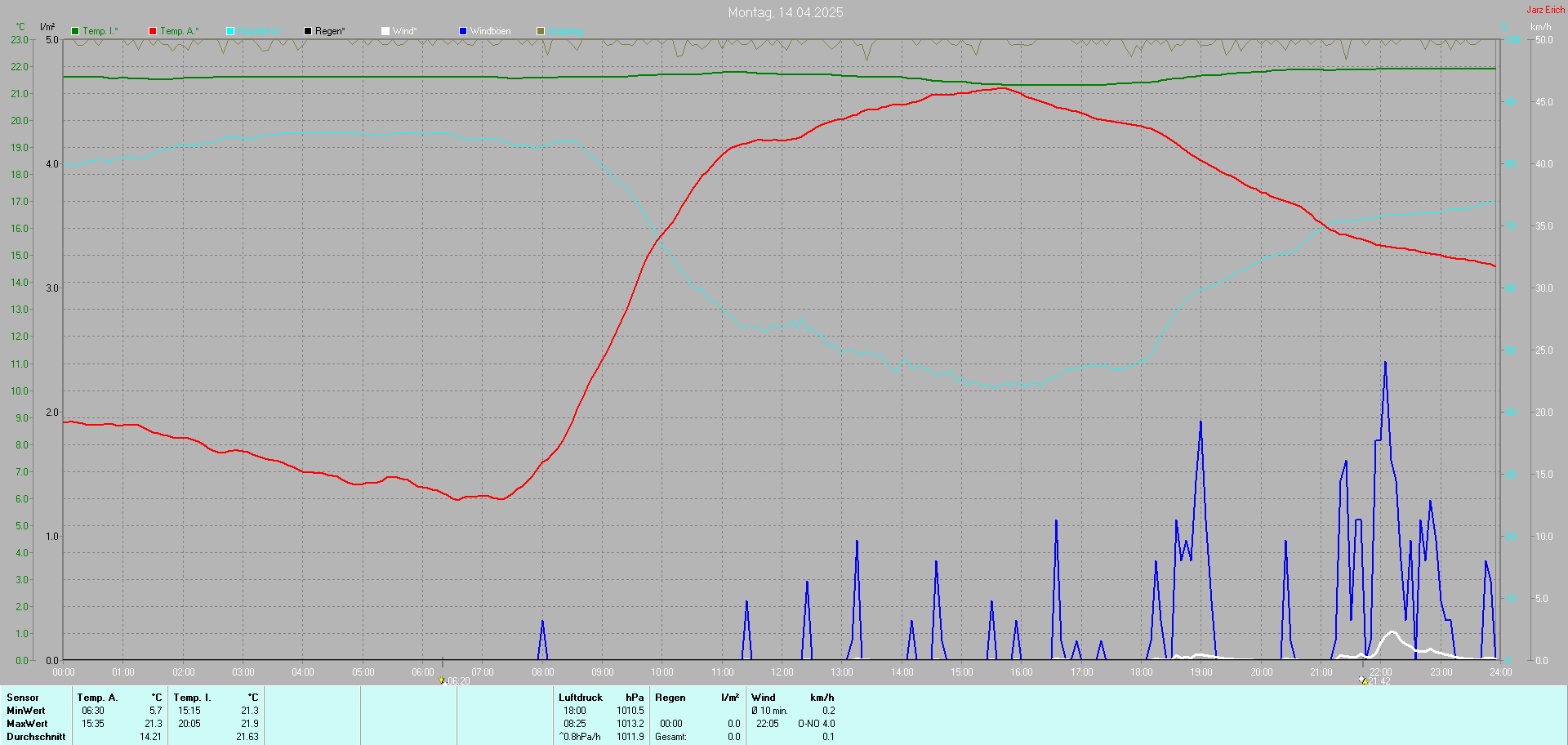Click the sunset marker icon on the time axis
Image resolution: width=1568 pixels, height=745 pixels.
coord(1362,680)
